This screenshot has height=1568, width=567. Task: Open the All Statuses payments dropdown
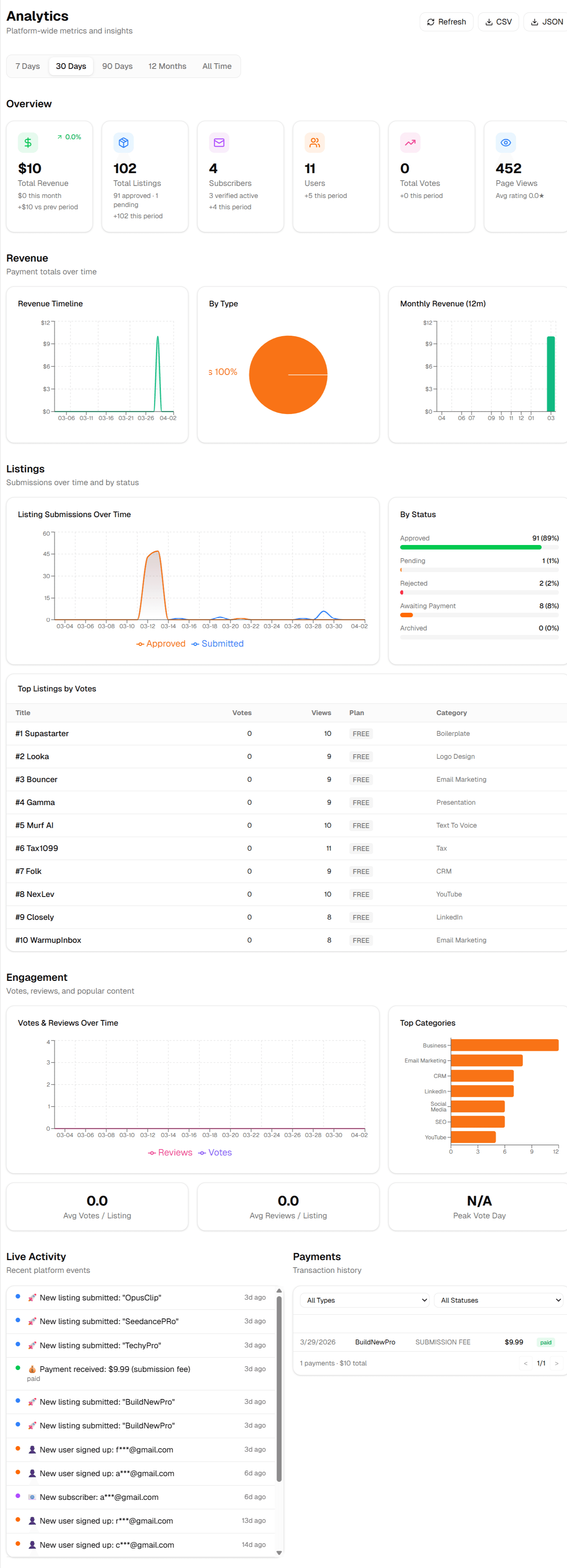point(498,1300)
